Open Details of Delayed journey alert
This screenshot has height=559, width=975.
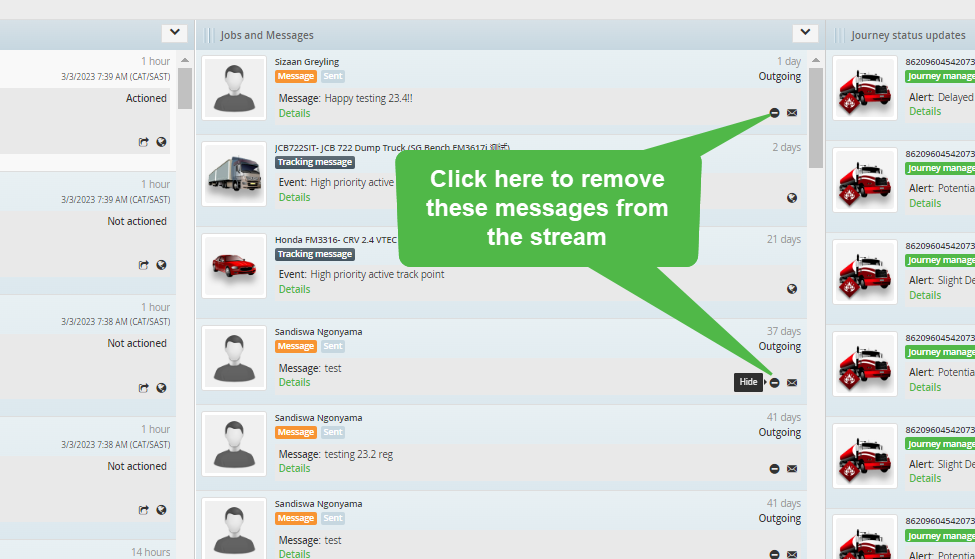[x=925, y=111]
